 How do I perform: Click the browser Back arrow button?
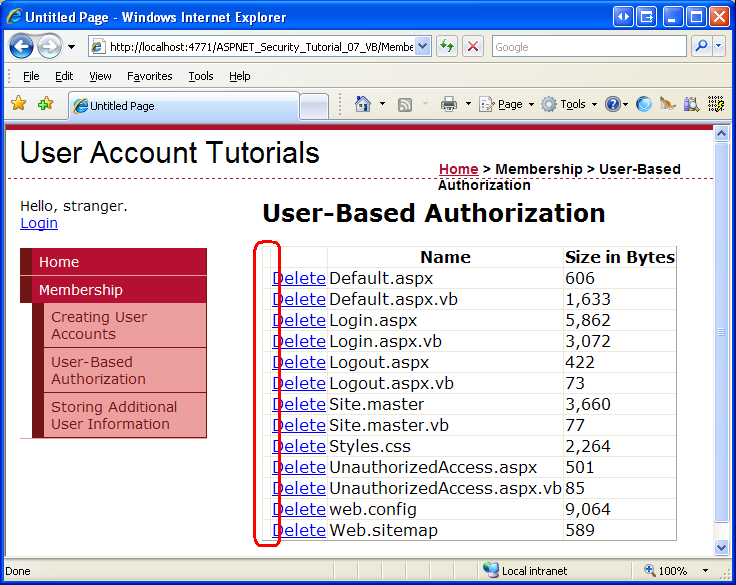point(21,46)
